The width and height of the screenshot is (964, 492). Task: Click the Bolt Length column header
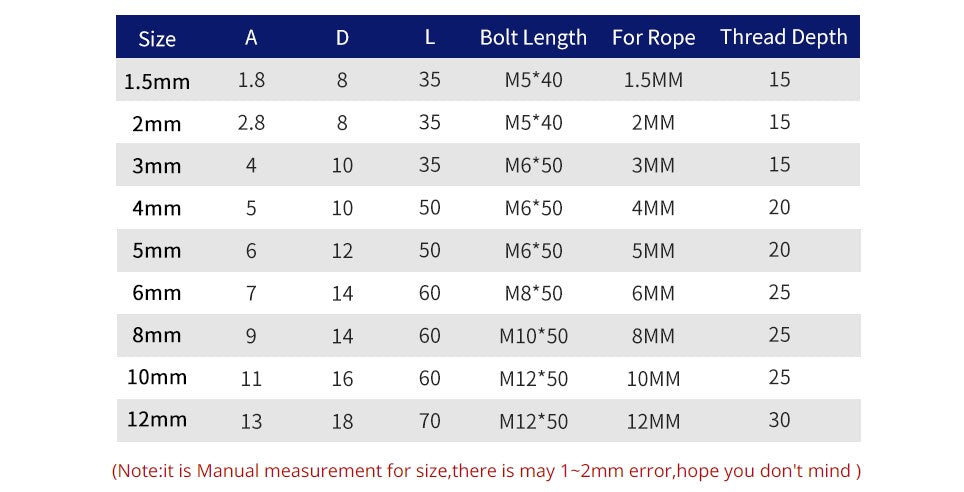[x=533, y=38]
